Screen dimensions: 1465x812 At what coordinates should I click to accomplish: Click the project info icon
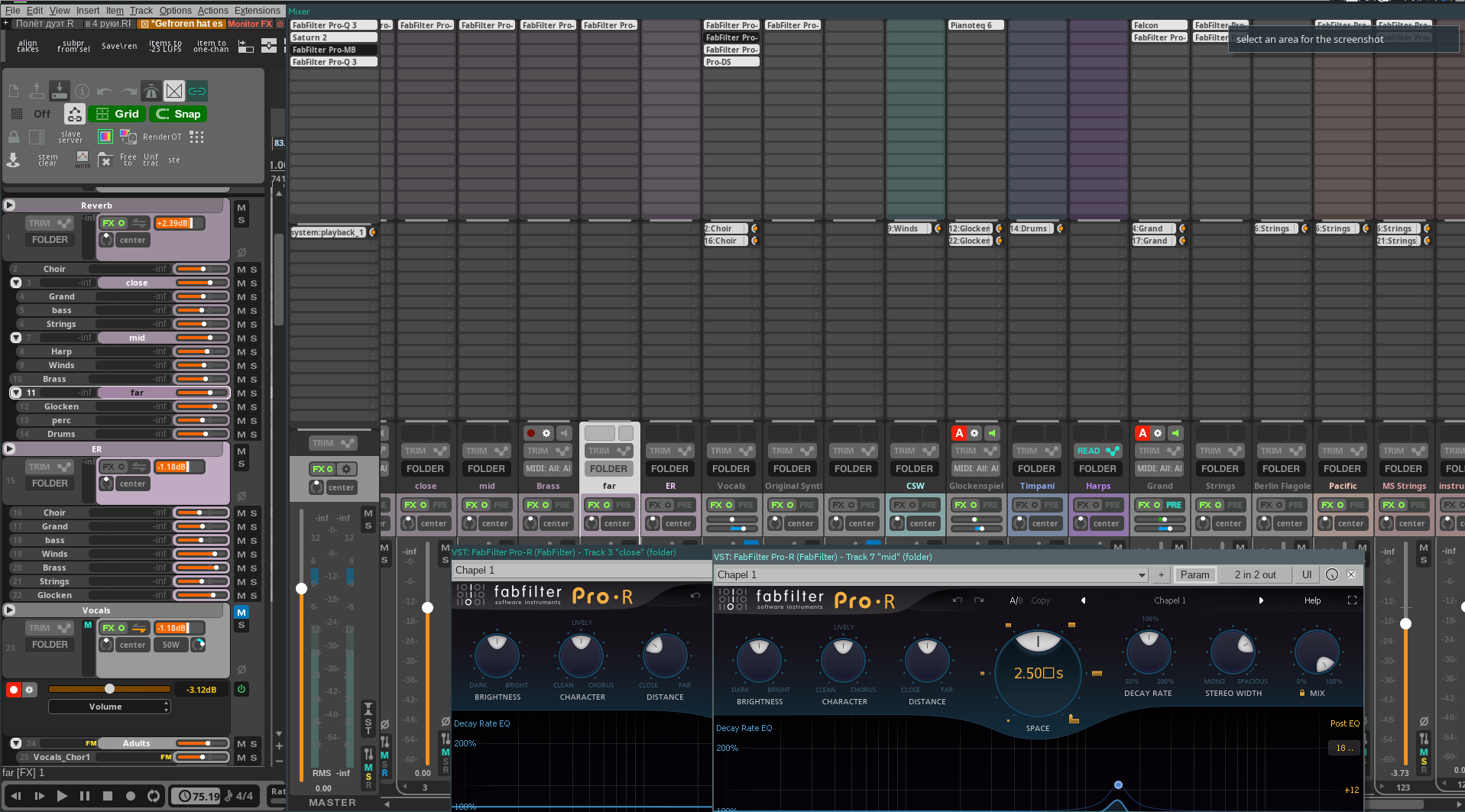83,92
